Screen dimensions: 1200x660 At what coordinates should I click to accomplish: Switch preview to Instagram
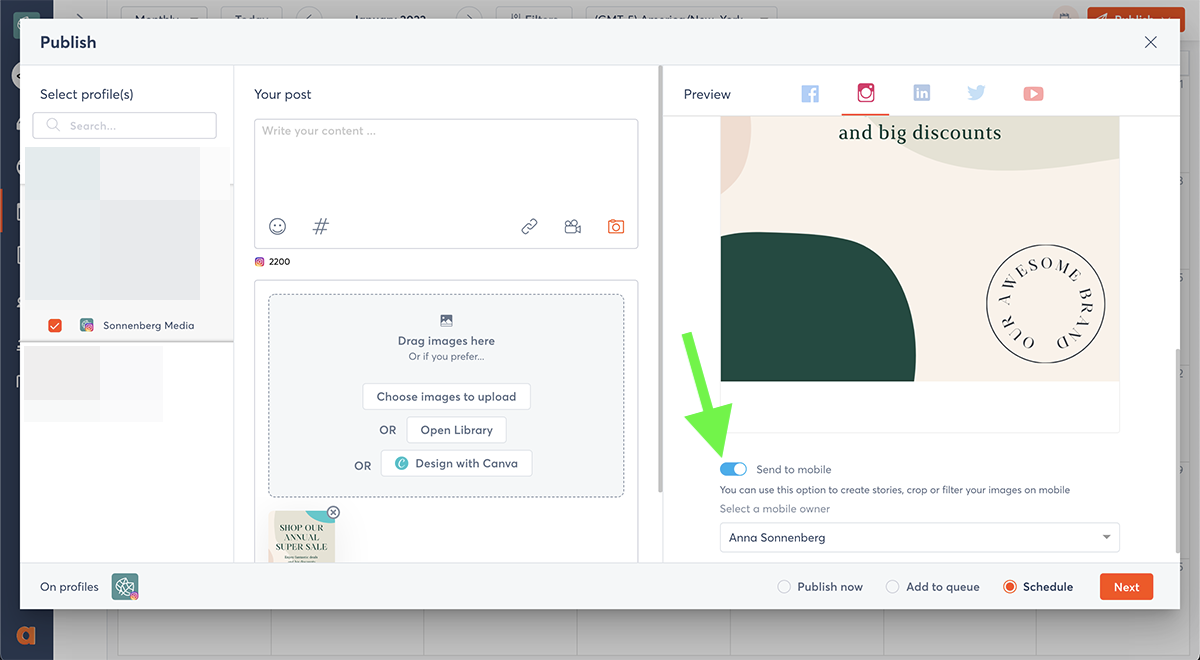pyautogui.click(x=866, y=93)
